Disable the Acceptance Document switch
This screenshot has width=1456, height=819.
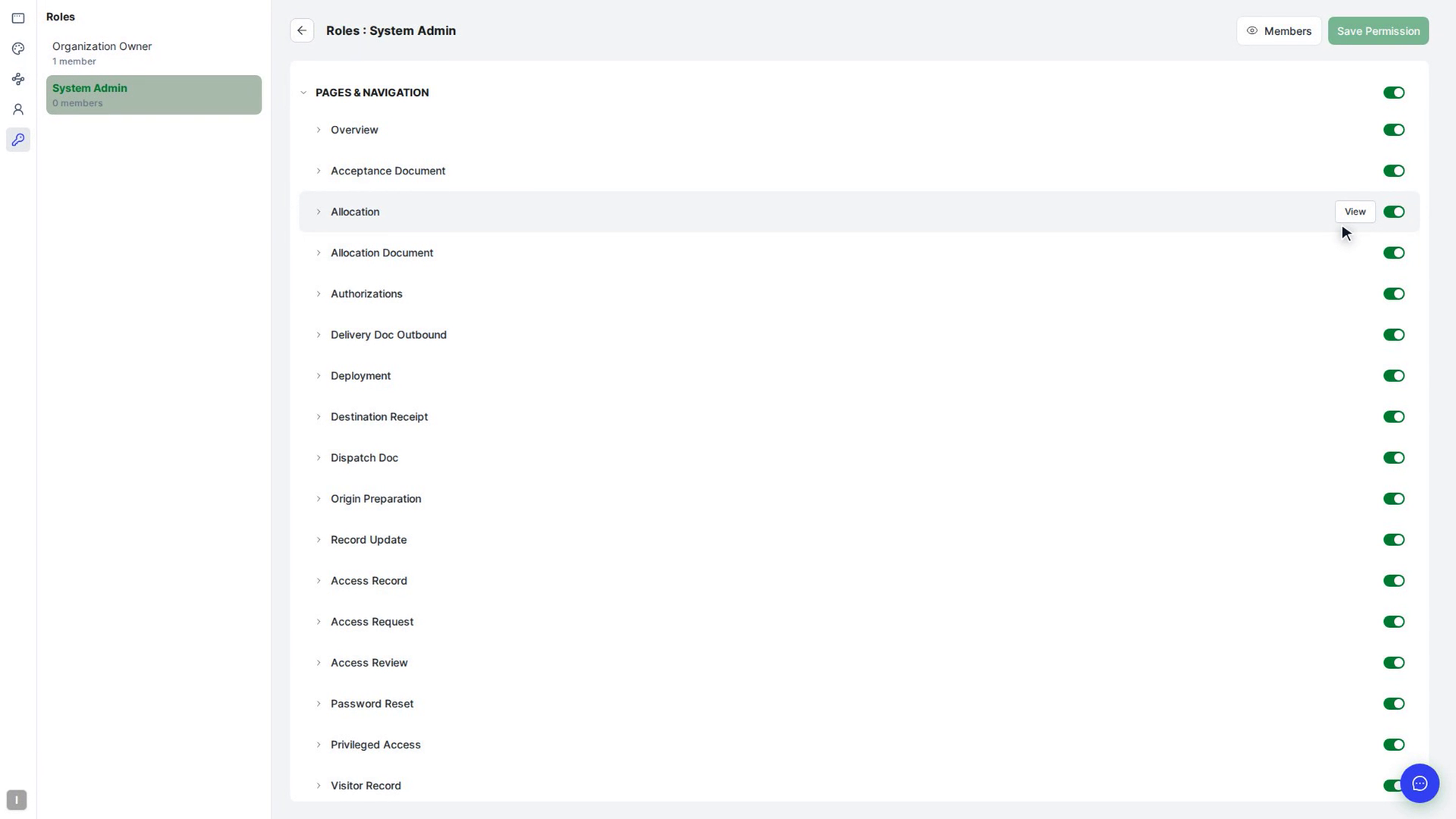click(1394, 171)
